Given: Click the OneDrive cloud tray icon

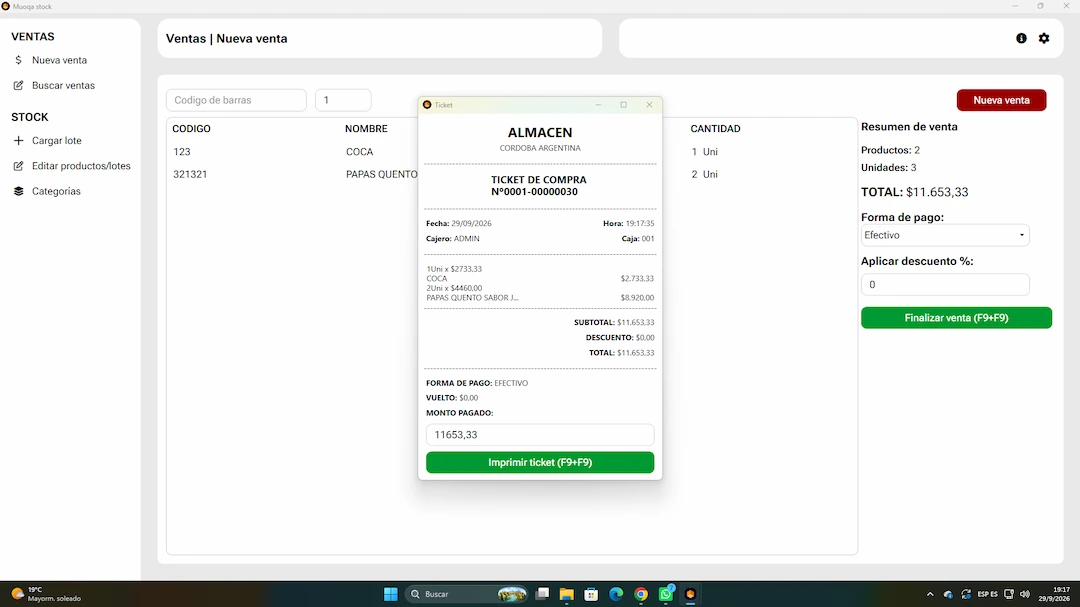Looking at the screenshot, I should [x=948, y=595].
